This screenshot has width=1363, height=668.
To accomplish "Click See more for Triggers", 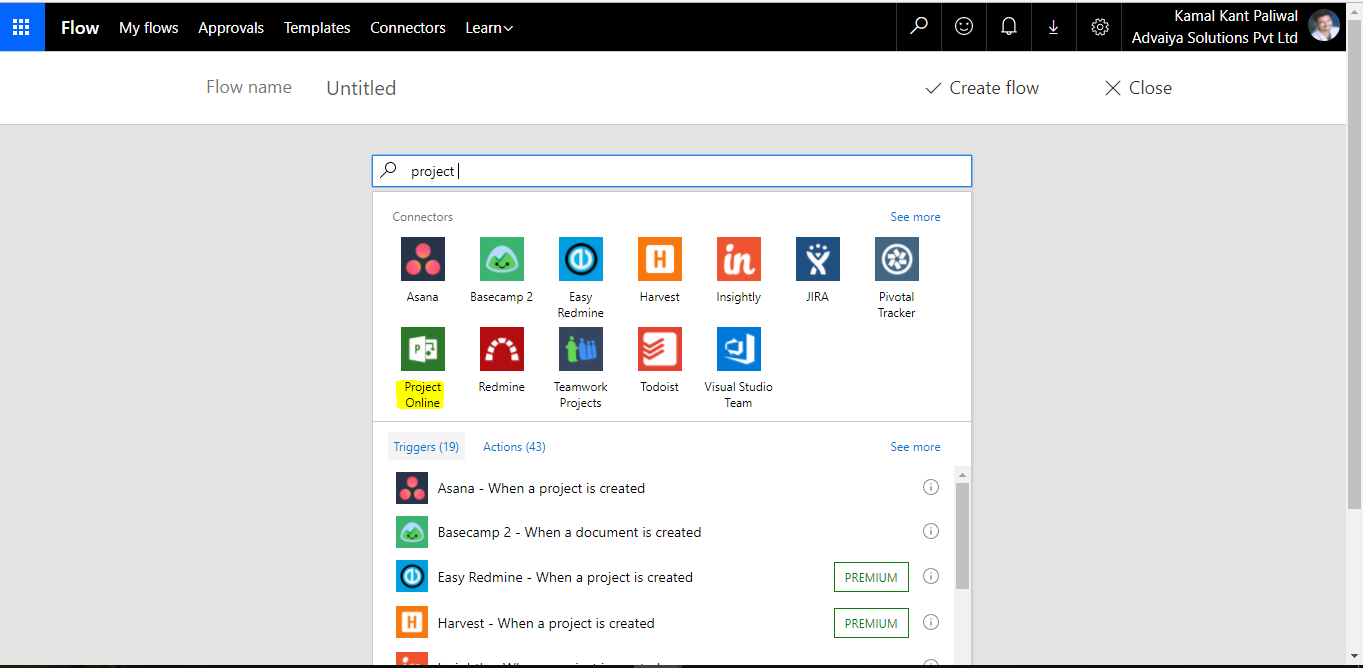I will point(915,447).
